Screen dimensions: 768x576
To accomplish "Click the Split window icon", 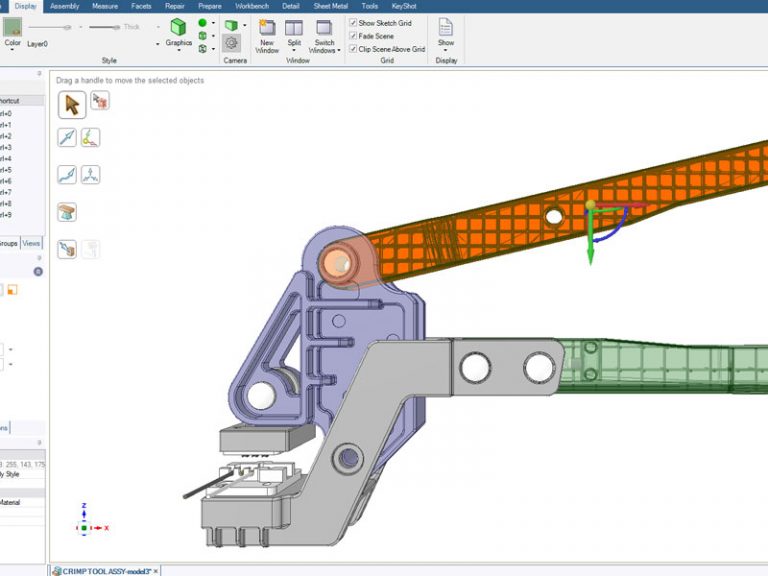I will tap(294, 28).
